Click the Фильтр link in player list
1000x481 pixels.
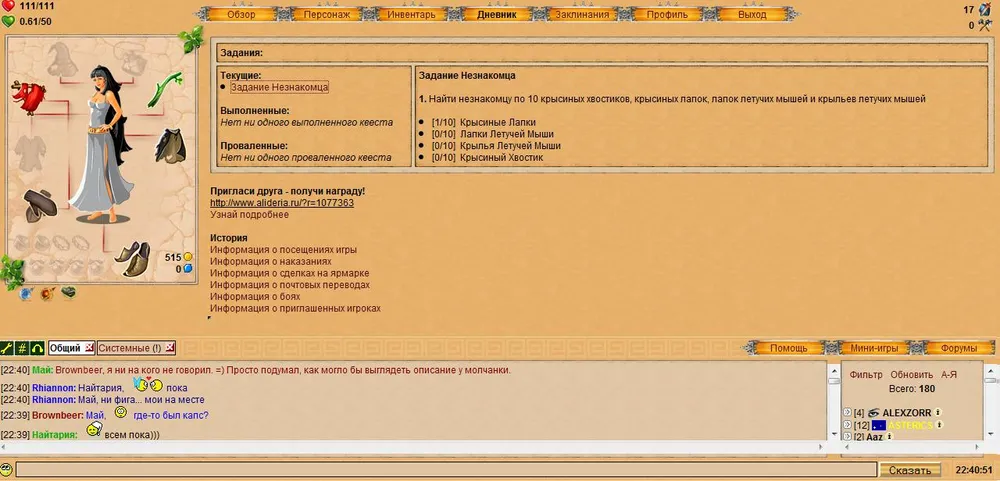(866, 374)
